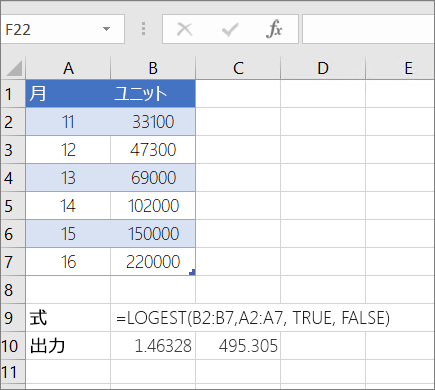Viewport: 435px width, 390px height.
Task: Click into the formula bar input
Action: [x=369, y=29]
